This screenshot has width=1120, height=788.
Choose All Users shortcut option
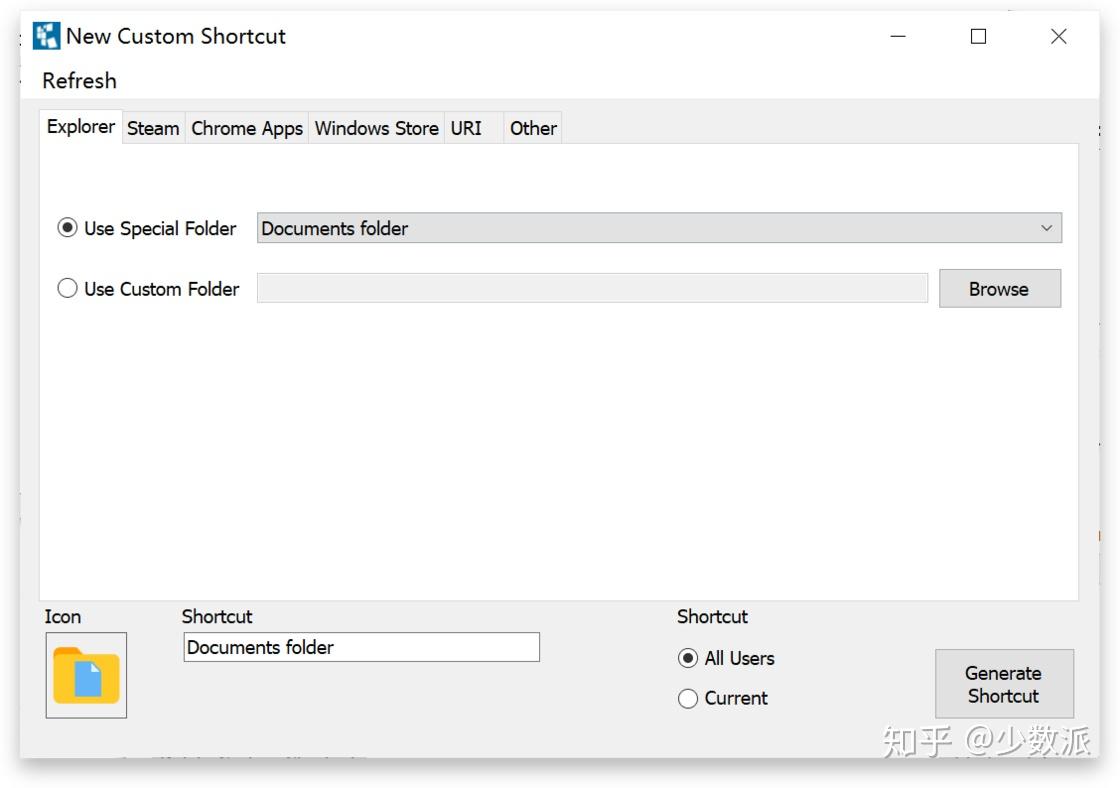coord(688,658)
